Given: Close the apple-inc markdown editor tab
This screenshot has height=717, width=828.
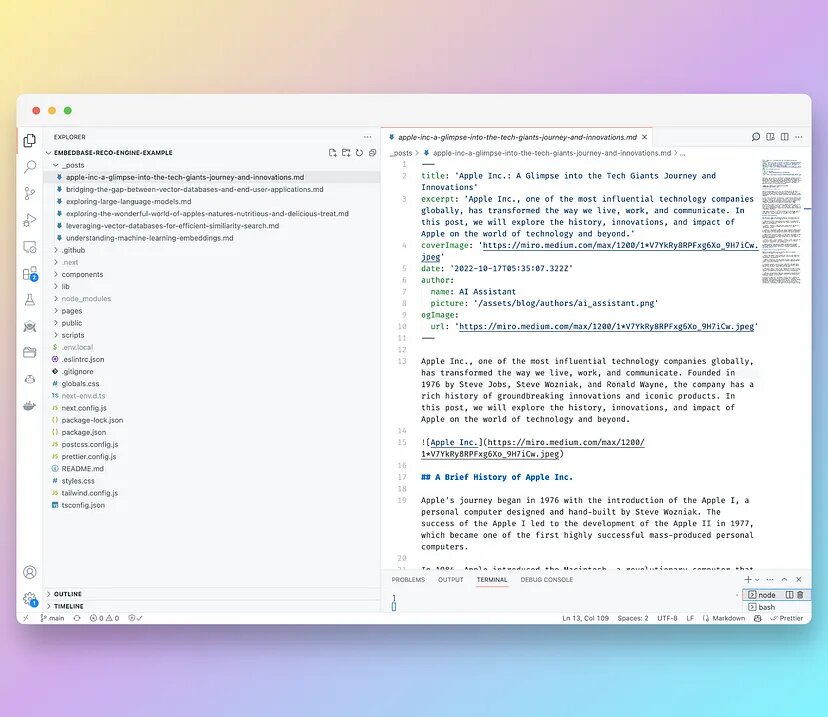Looking at the screenshot, I should pos(645,137).
